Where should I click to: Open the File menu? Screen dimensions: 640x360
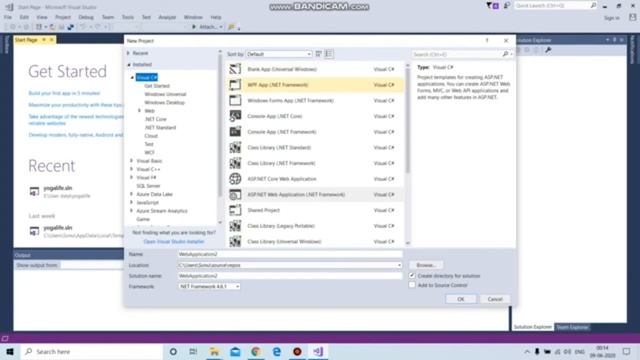(x=8, y=18)
